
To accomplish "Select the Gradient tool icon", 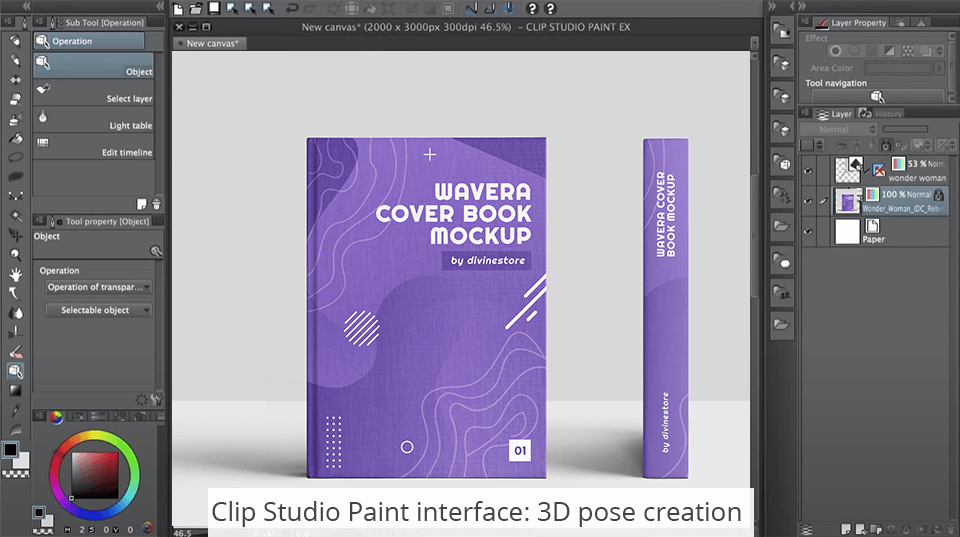I will pos(15,390).
